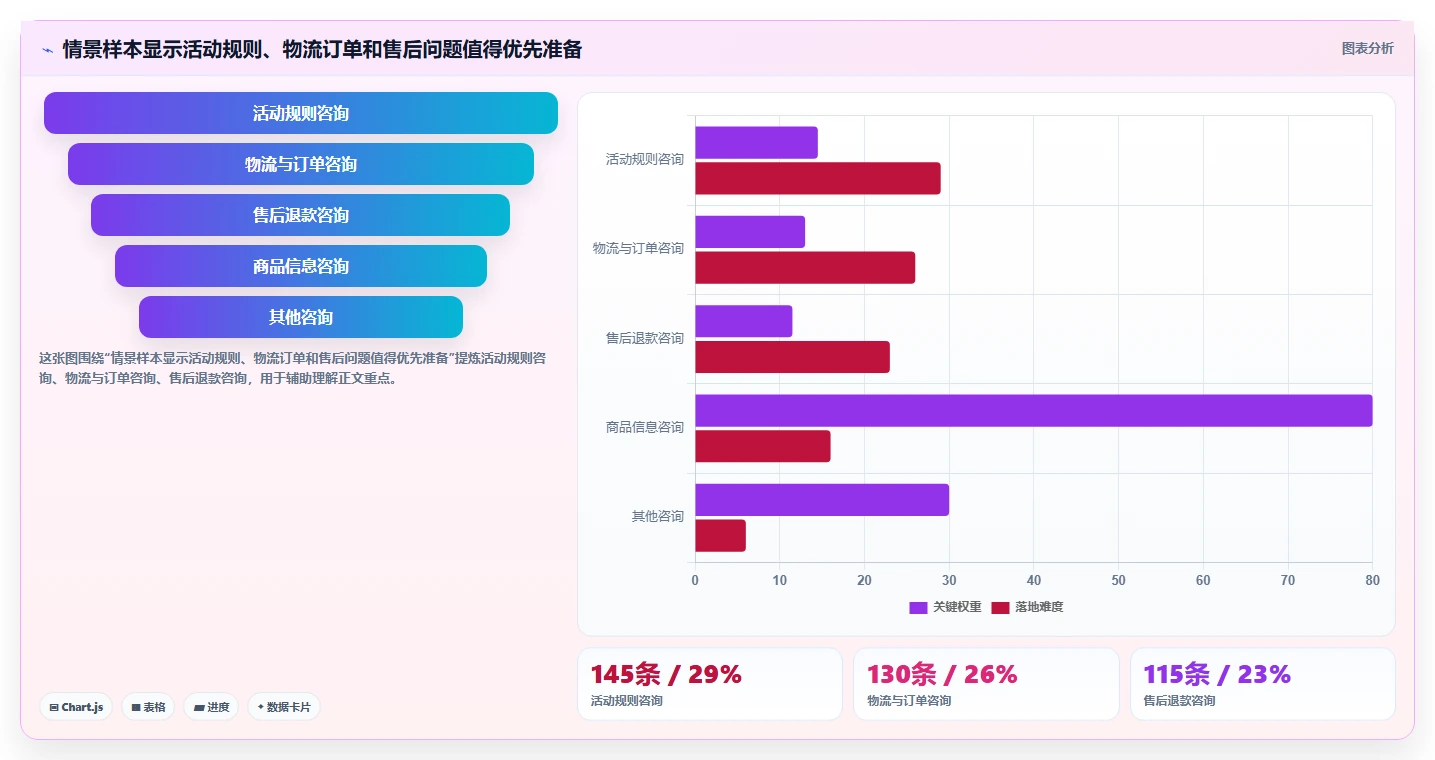Select the 物流与订单咨询 funnel stage

coord(301,164)
